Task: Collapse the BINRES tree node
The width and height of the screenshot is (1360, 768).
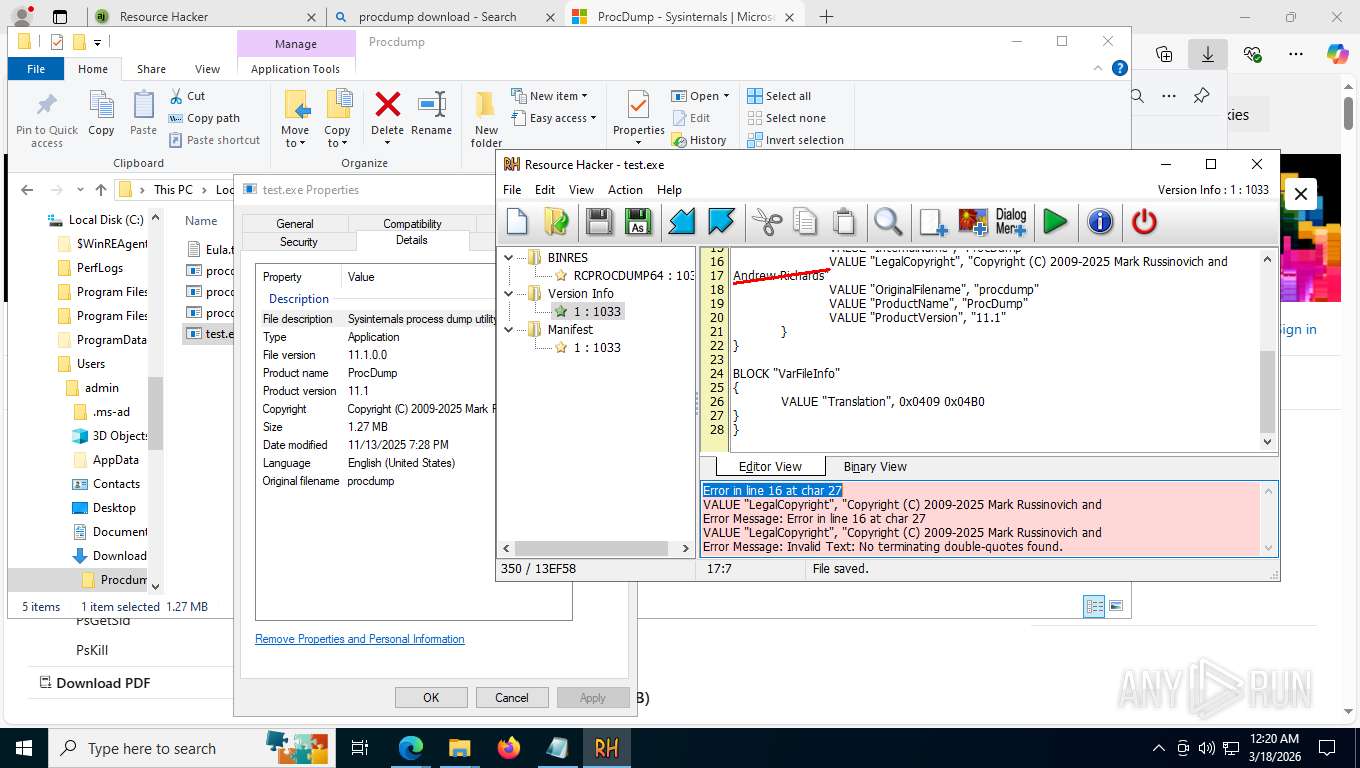Action: (509, 258)
